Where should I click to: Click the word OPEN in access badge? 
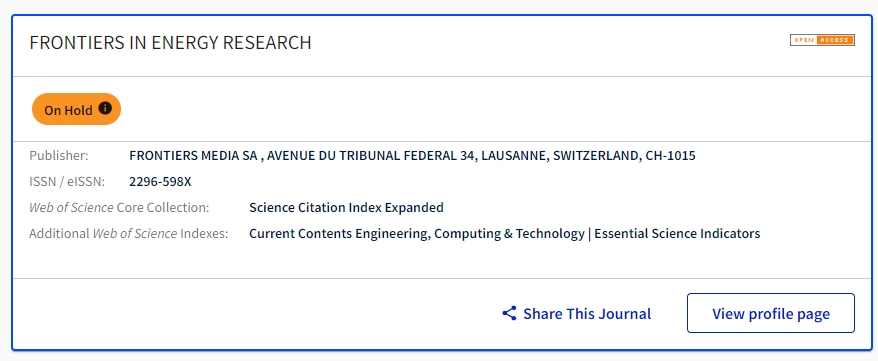pos(804,40)
